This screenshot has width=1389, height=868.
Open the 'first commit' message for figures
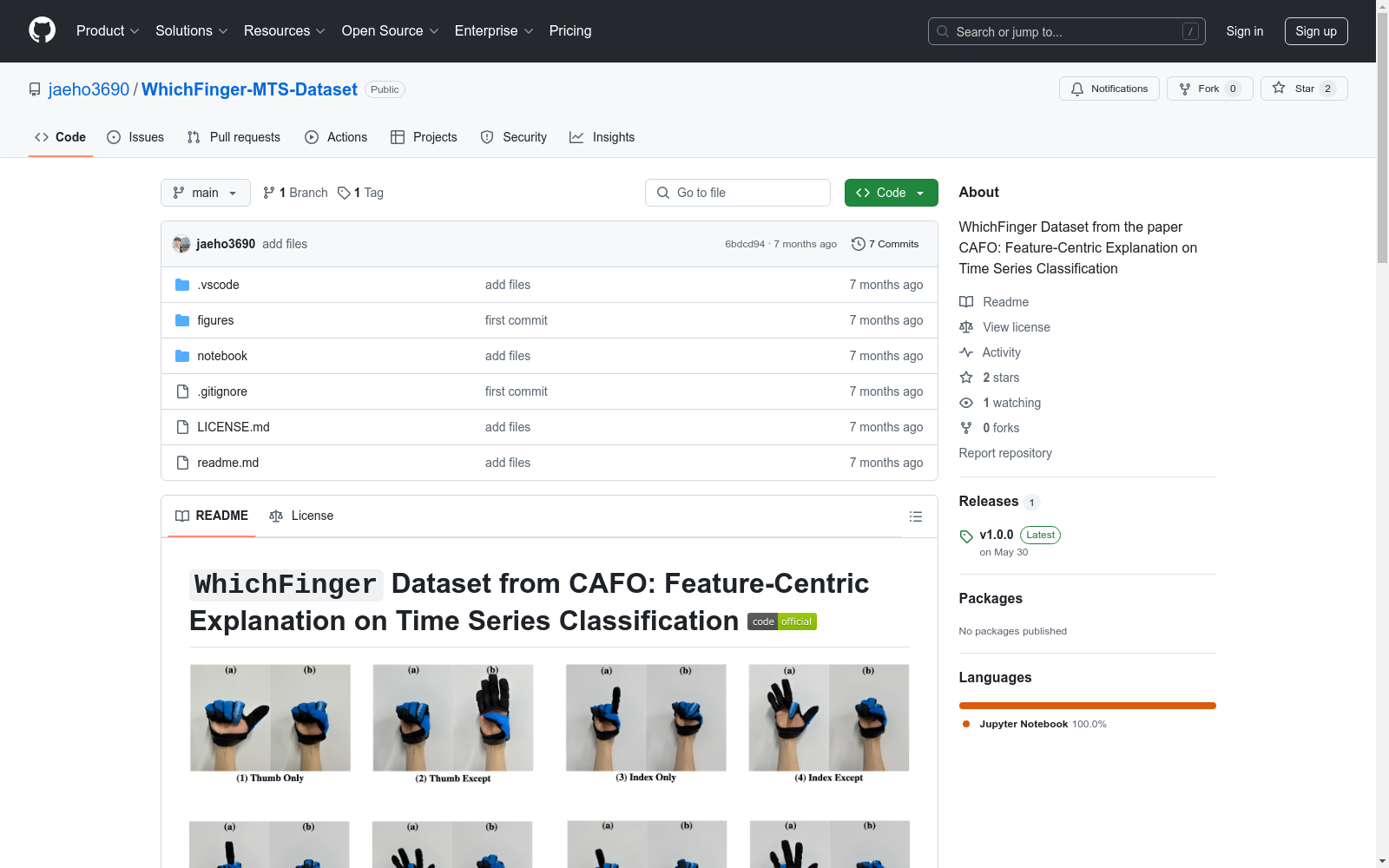(x=517, y=320)
